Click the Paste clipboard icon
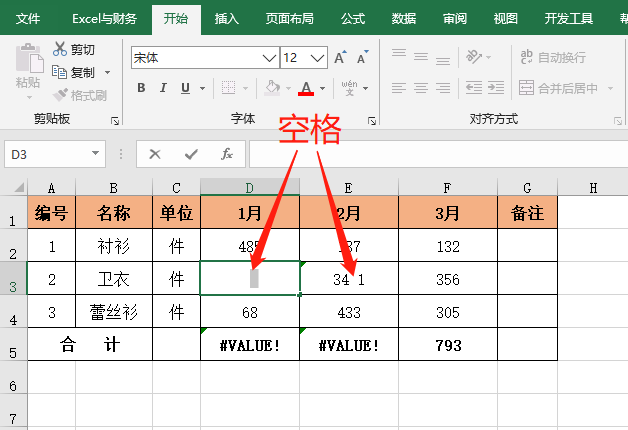Screen dimensions: 628x430 tap(28, 58)
